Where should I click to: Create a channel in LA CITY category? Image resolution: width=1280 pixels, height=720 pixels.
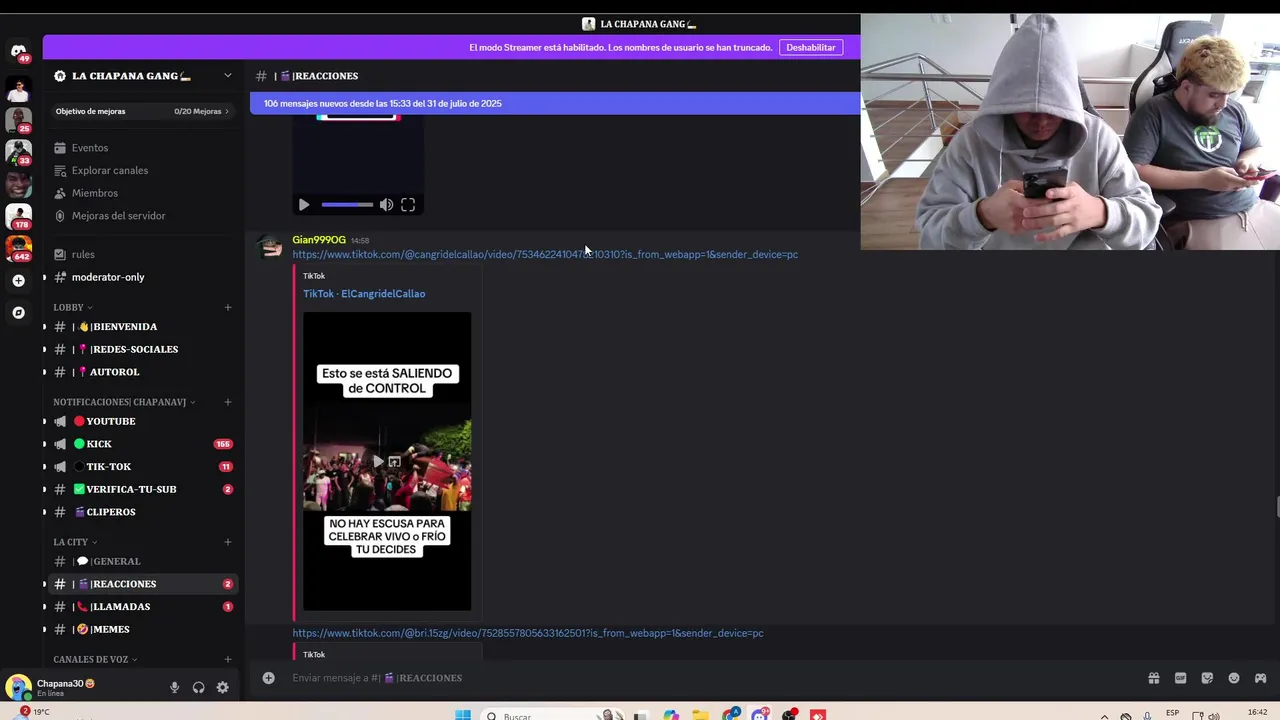[228, 542]
